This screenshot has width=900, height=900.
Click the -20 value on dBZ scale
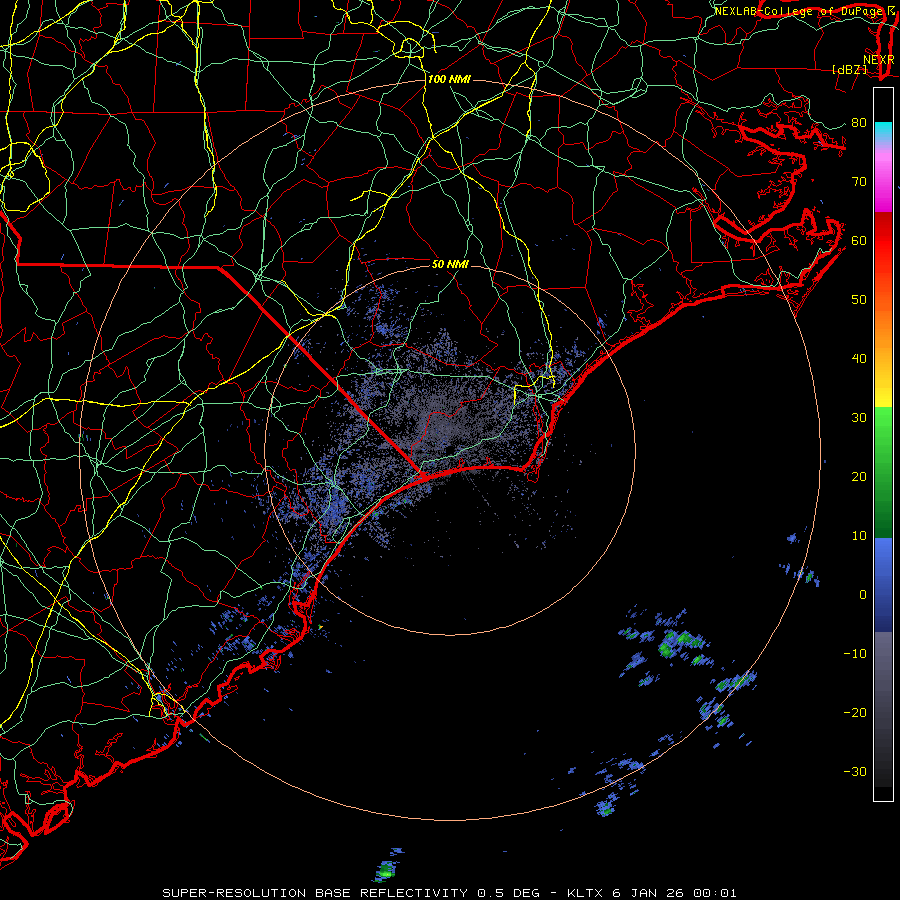[855, 713]
